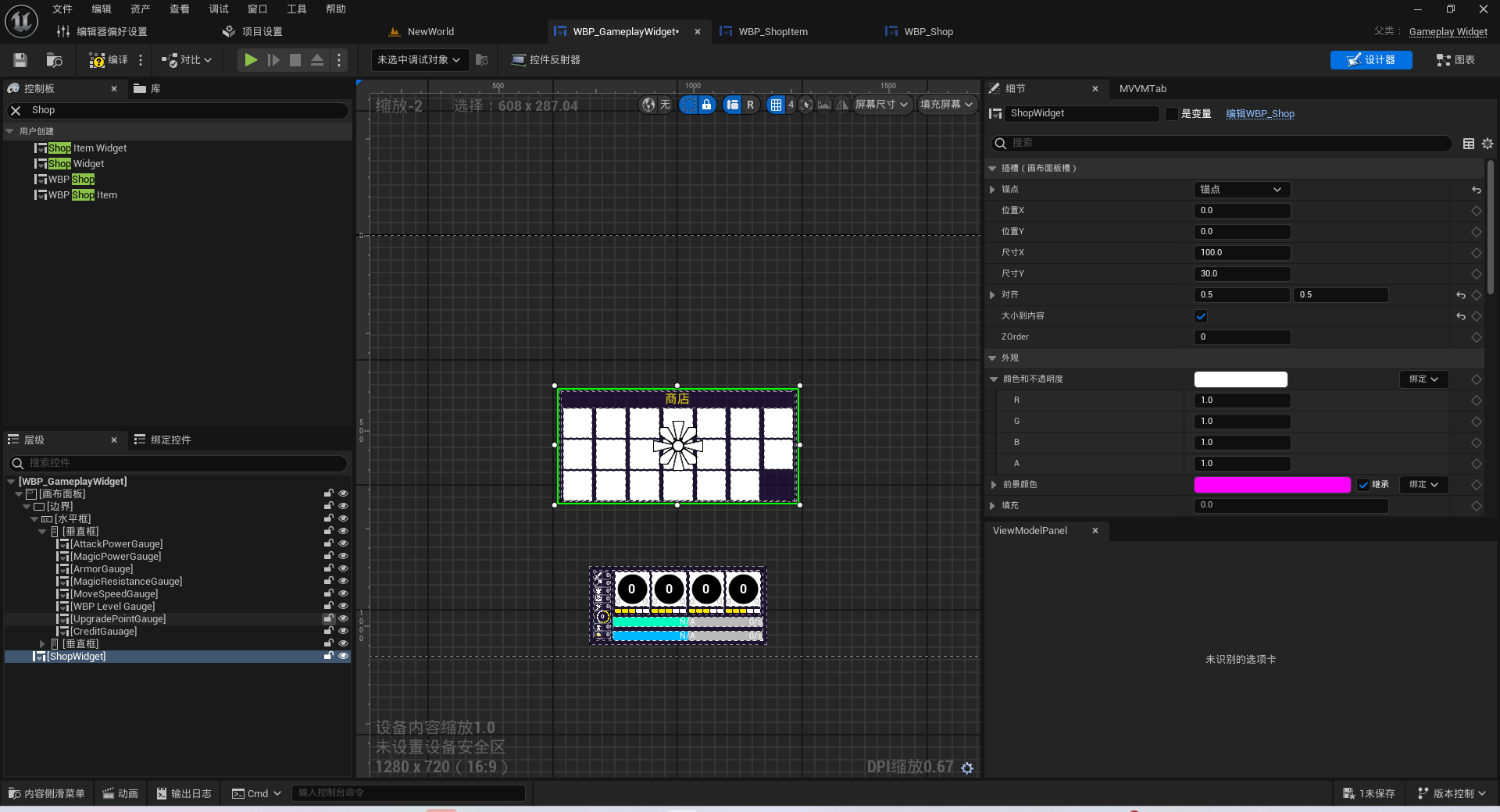The image size is (1500, 812).
Task: Click the mirror flip icon in viewport toolbar
Action: pos(842,105)
